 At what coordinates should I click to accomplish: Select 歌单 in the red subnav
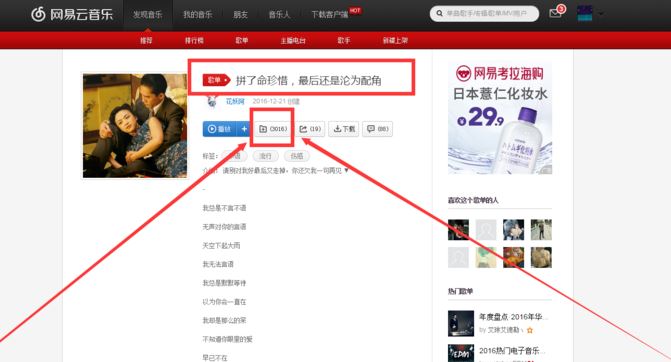[242, 40]
